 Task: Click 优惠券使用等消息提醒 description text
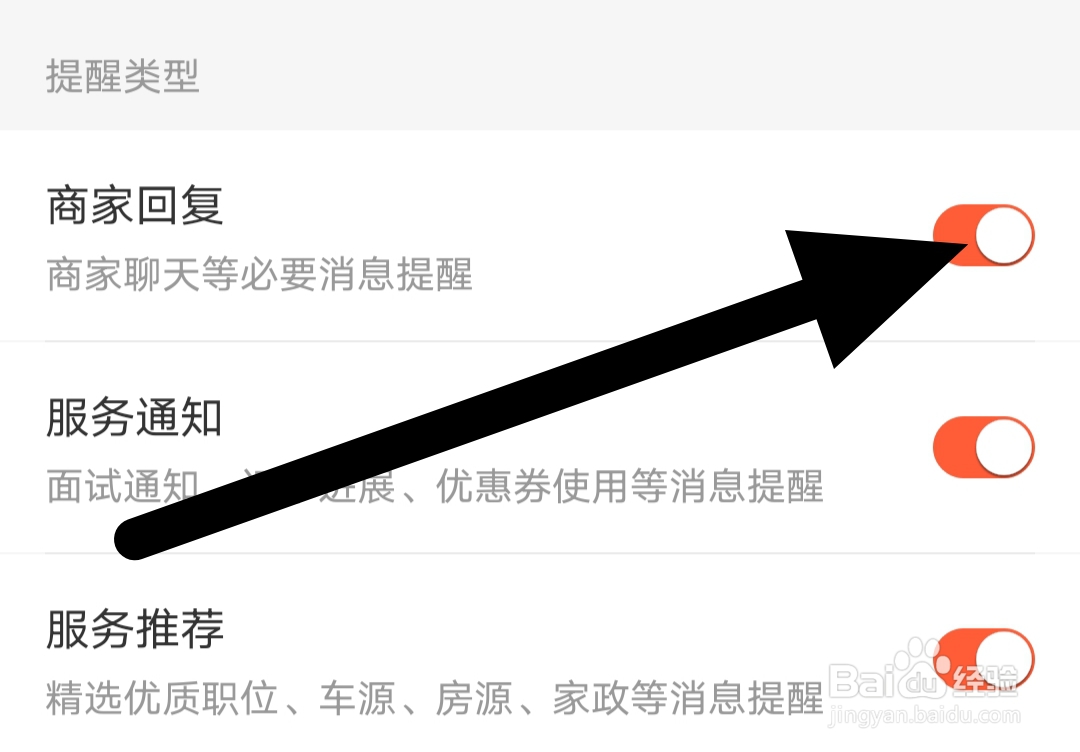click(x=630, y=486)
